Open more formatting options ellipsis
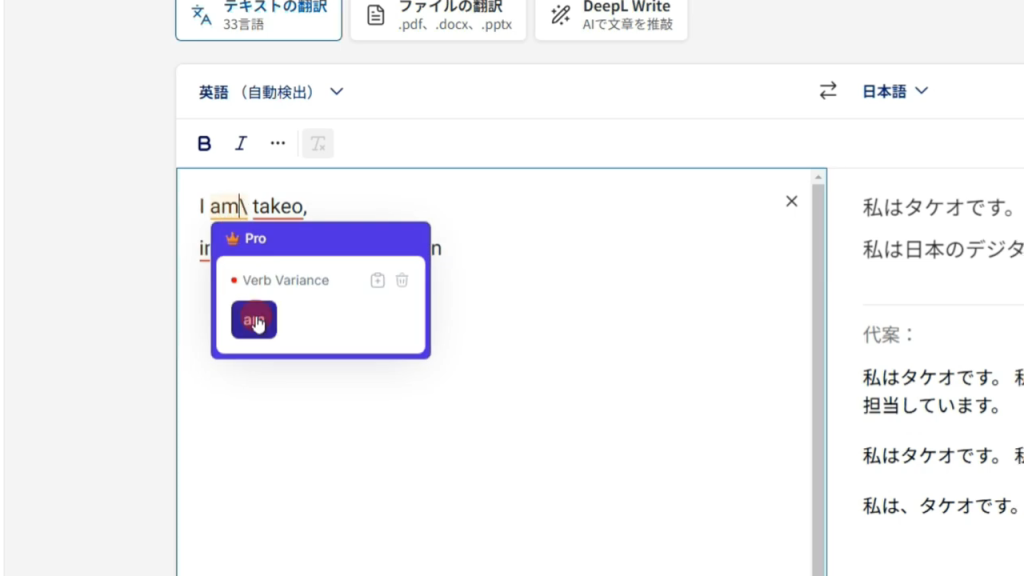This screenshot has height=576, width=1024. (x=278, y=144)
